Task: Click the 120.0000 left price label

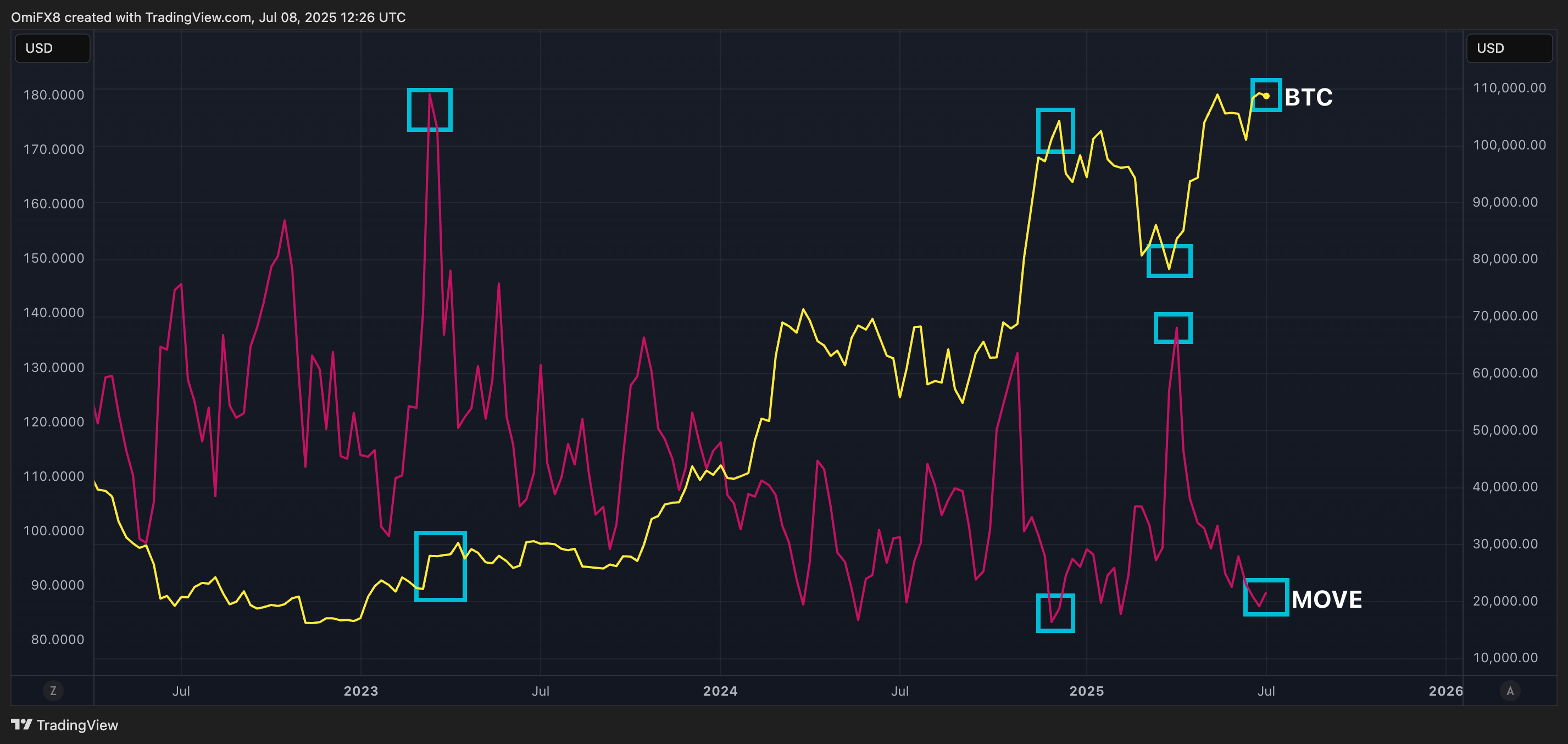Action: [53, 421]
